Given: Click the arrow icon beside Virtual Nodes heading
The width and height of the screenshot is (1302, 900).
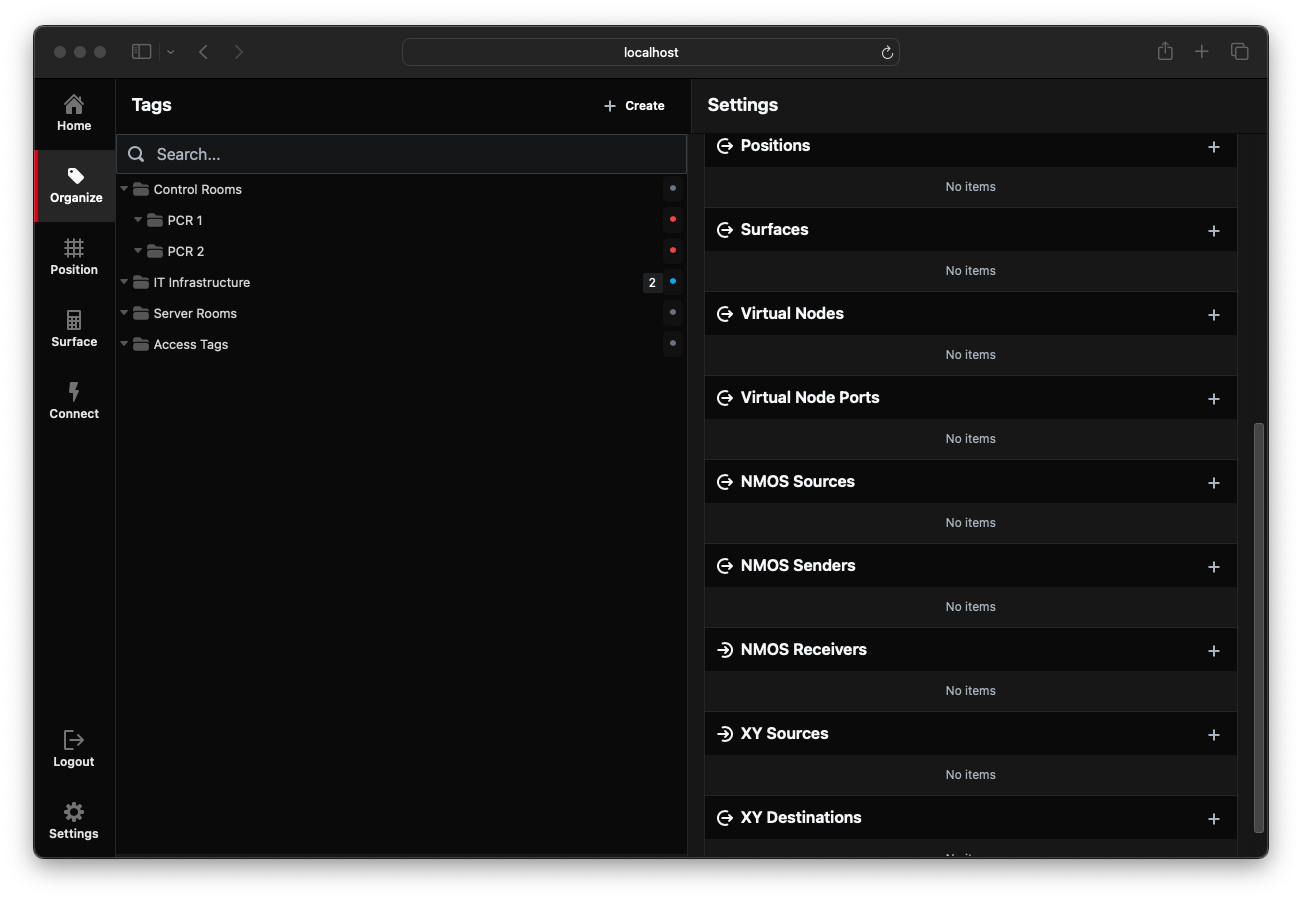Looking at the screenshot, I should point(725,314).
